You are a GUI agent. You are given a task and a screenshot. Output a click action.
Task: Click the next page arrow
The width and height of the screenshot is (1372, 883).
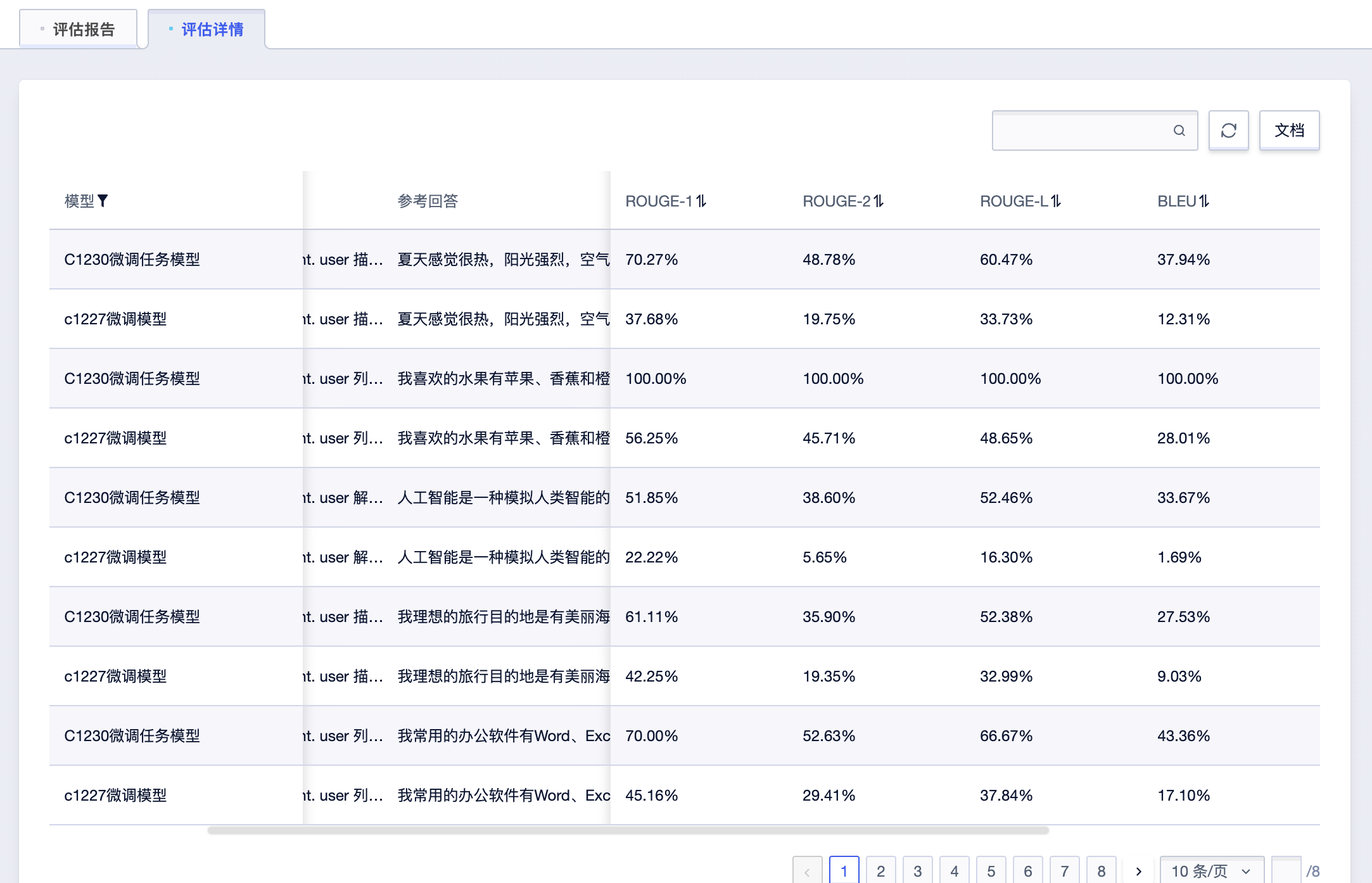pyautogui.click(x=1138, y=871)
